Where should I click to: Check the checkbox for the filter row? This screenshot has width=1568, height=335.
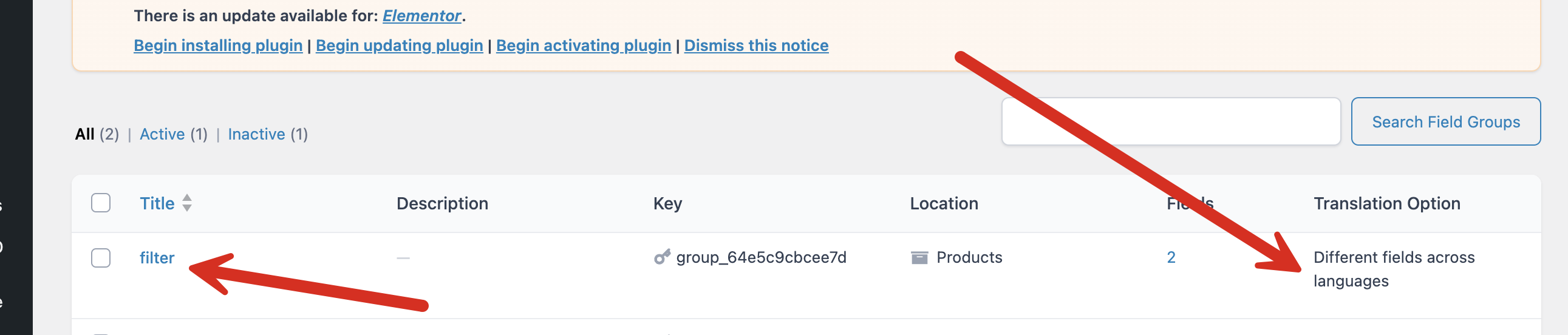[100, 258]
